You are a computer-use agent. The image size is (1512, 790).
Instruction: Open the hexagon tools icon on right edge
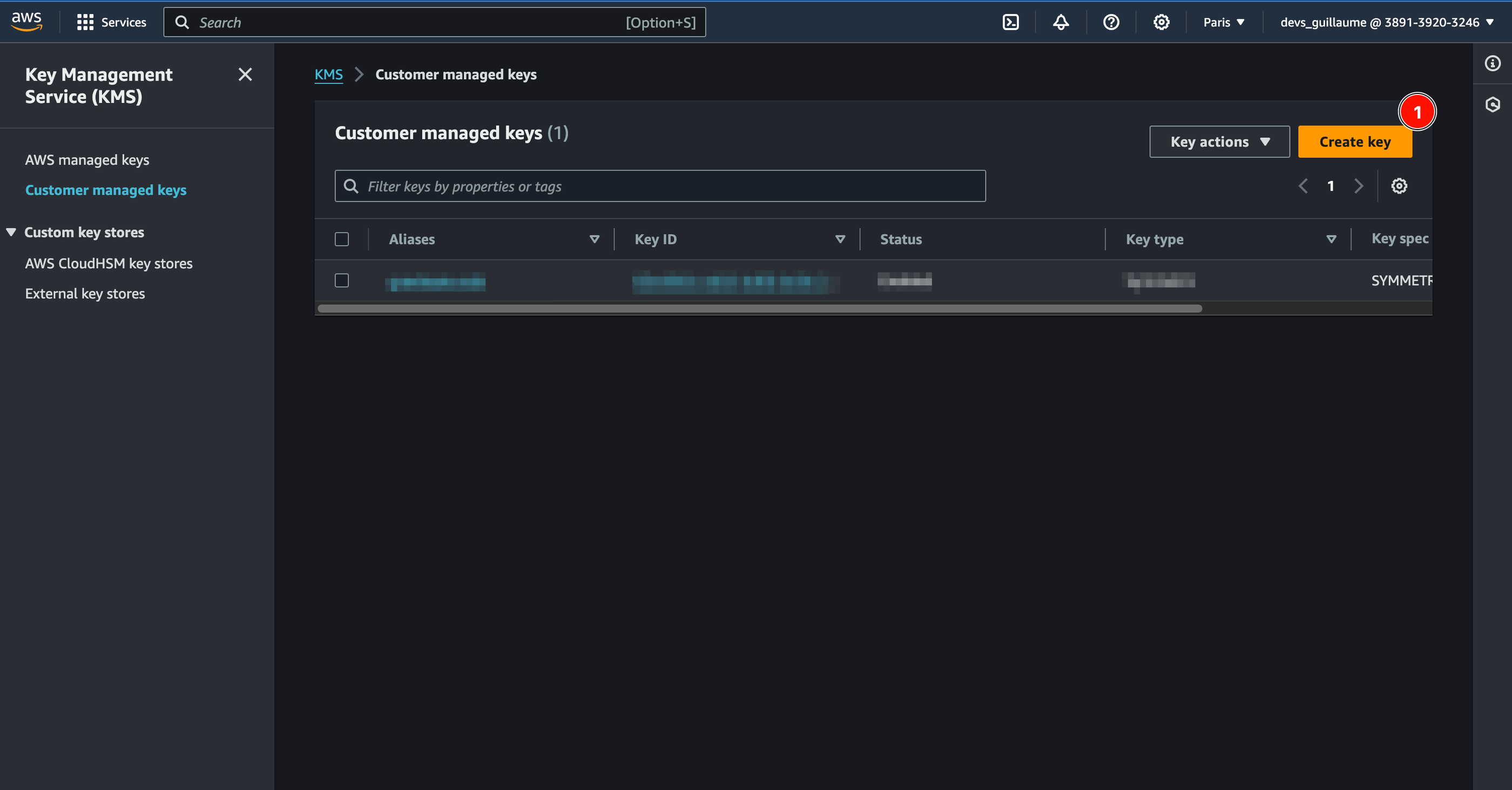(x=1492, y=104)
